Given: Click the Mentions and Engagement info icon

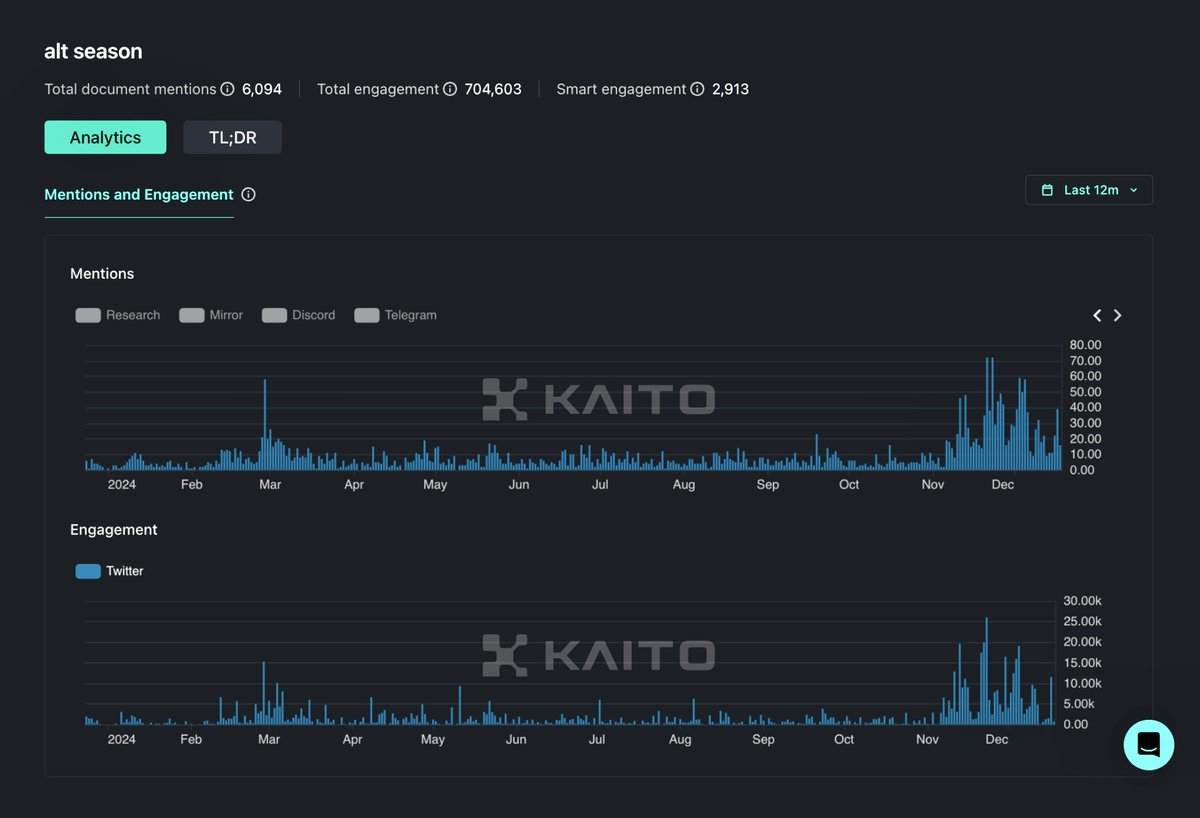Looking at the screenshot, I should click(x=247, y=195).
